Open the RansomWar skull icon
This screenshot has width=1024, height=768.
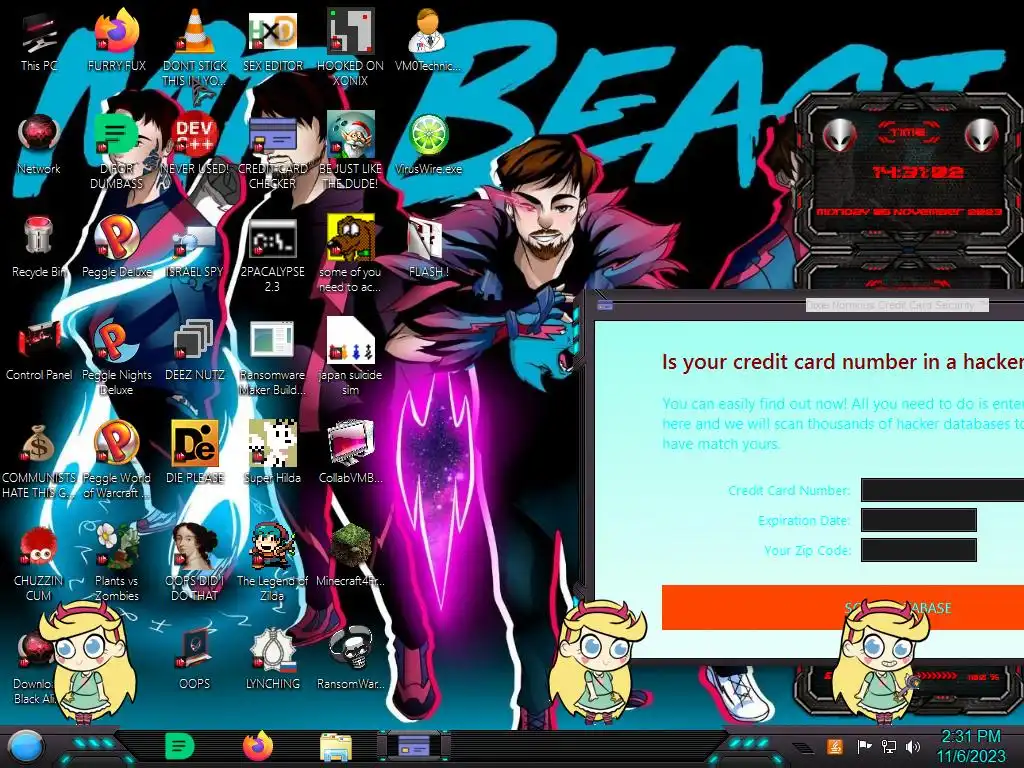[350, 660]
